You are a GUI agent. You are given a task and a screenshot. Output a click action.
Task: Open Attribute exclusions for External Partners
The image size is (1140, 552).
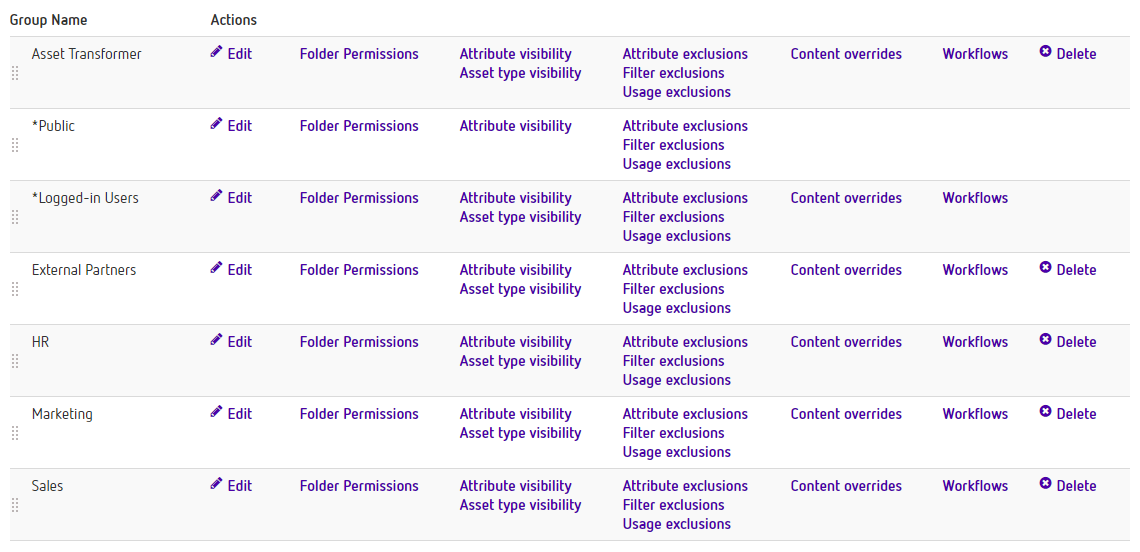coord(685,270)
